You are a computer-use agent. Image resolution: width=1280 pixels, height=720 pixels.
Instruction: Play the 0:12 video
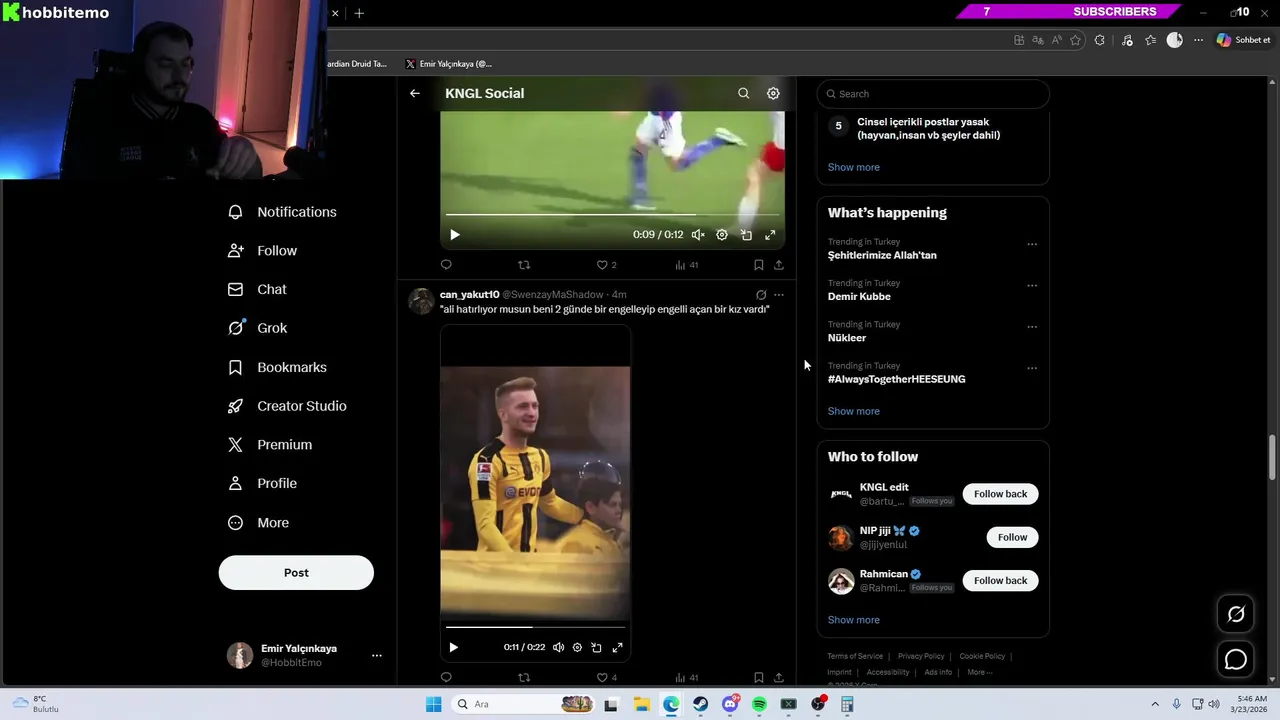tap(454, 235)
